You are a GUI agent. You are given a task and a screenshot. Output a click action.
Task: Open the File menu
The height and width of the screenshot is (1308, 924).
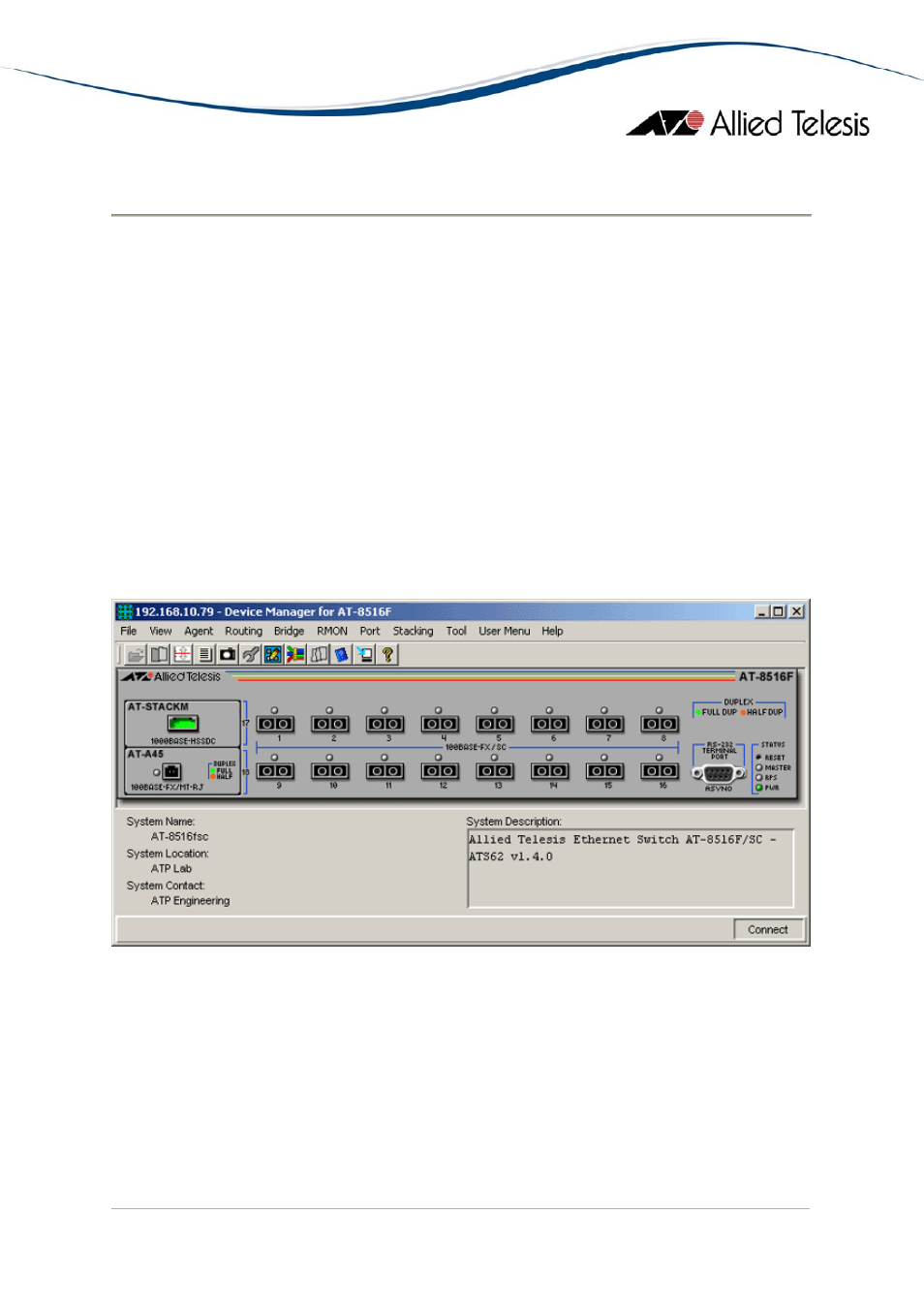click(x=129, y=631)
